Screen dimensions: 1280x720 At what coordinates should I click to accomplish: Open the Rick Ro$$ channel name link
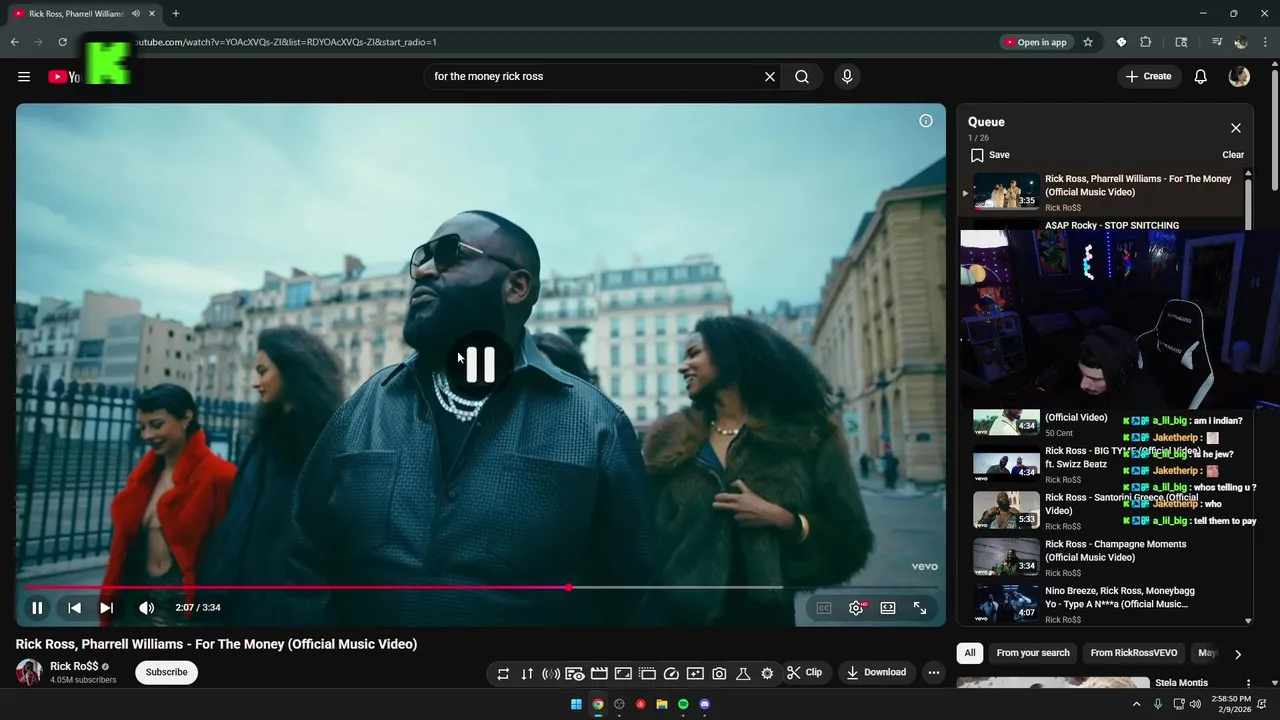74,666
